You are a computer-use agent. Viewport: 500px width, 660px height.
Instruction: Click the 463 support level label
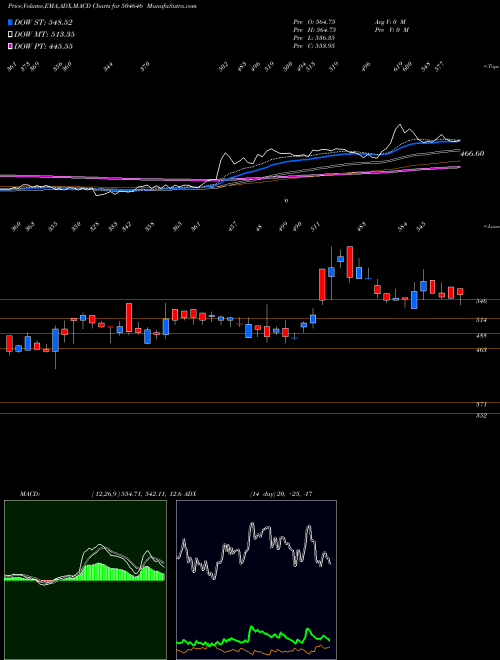tap(481, 349)
